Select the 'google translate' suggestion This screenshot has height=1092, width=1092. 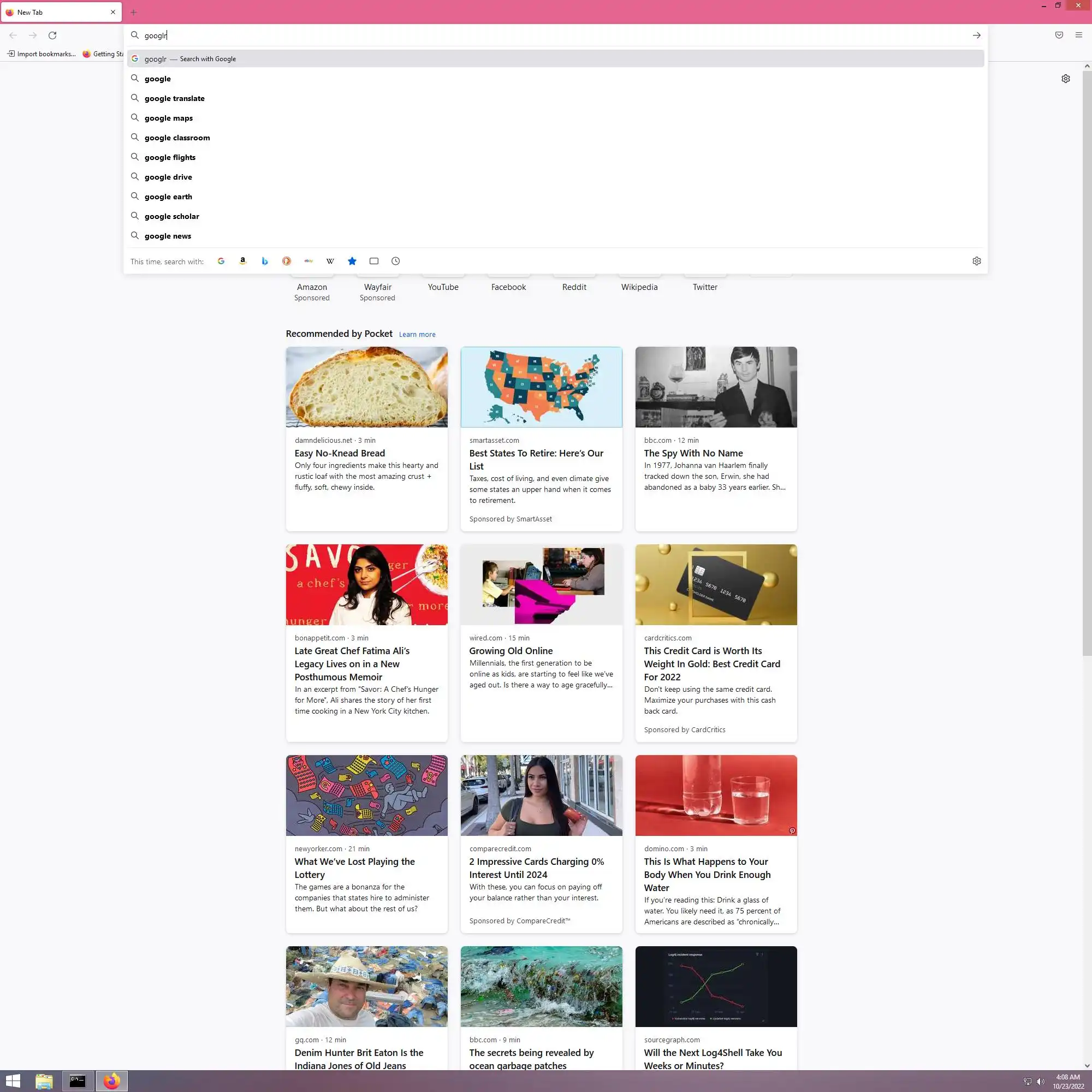coord(174,98)
